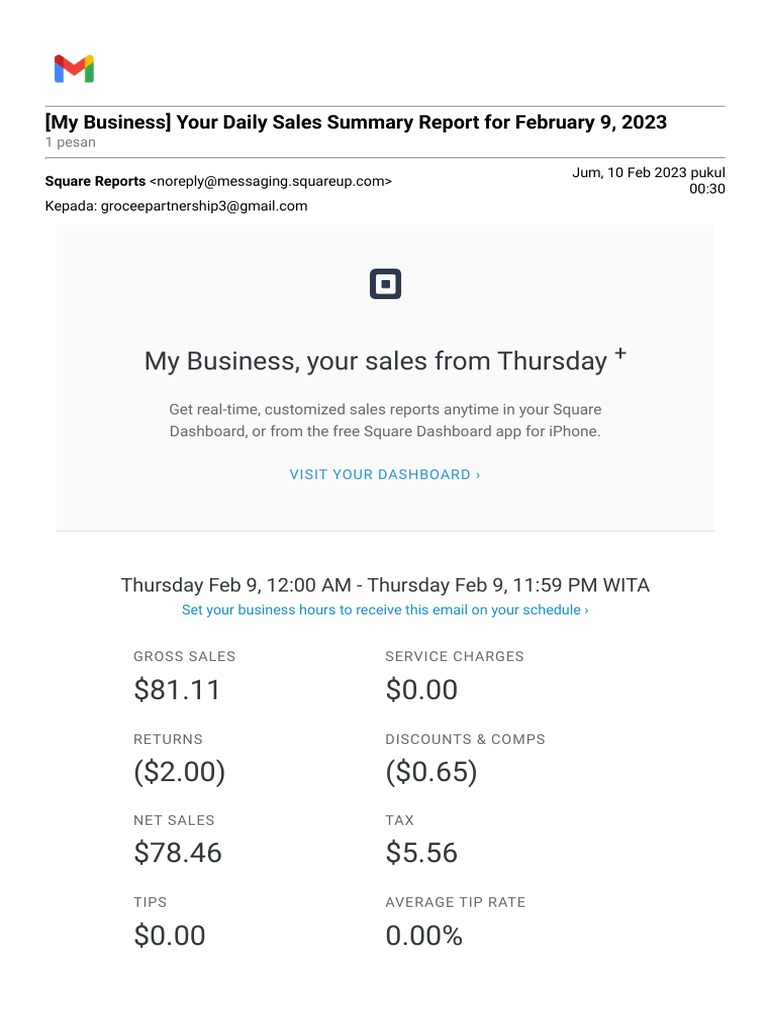The width and height of the screenshot is (768, 1024).
Task: Click the Gmail logo icon
Action: click(x=74, y=69)
